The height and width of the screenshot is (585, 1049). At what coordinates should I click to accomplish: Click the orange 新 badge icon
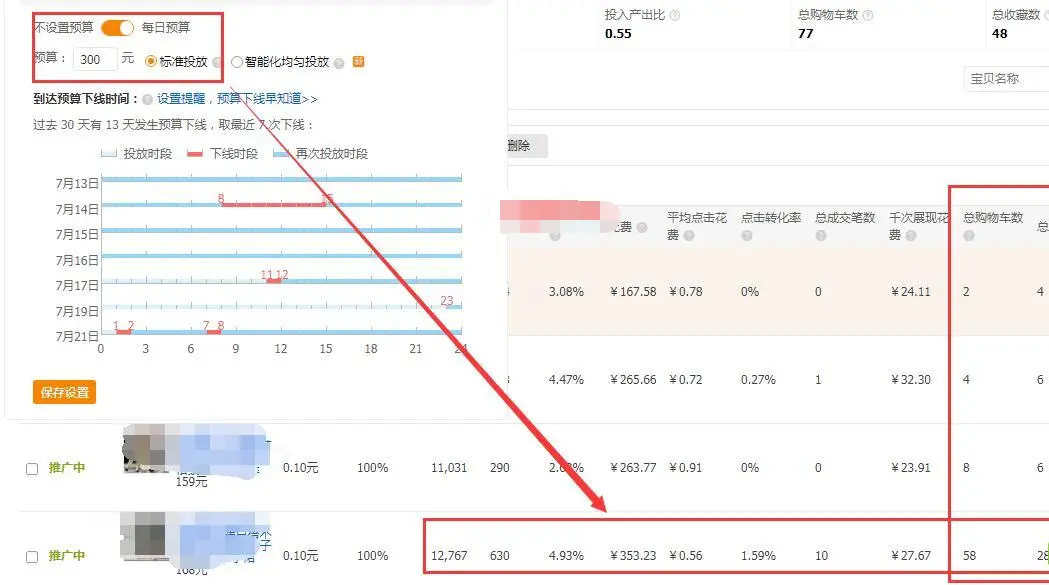point(359,62)
